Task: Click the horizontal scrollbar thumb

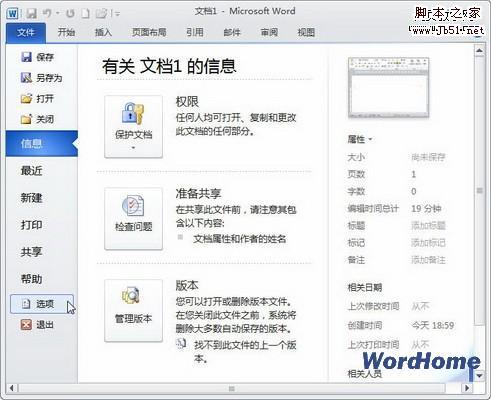Action: click(x=232, y=388)
